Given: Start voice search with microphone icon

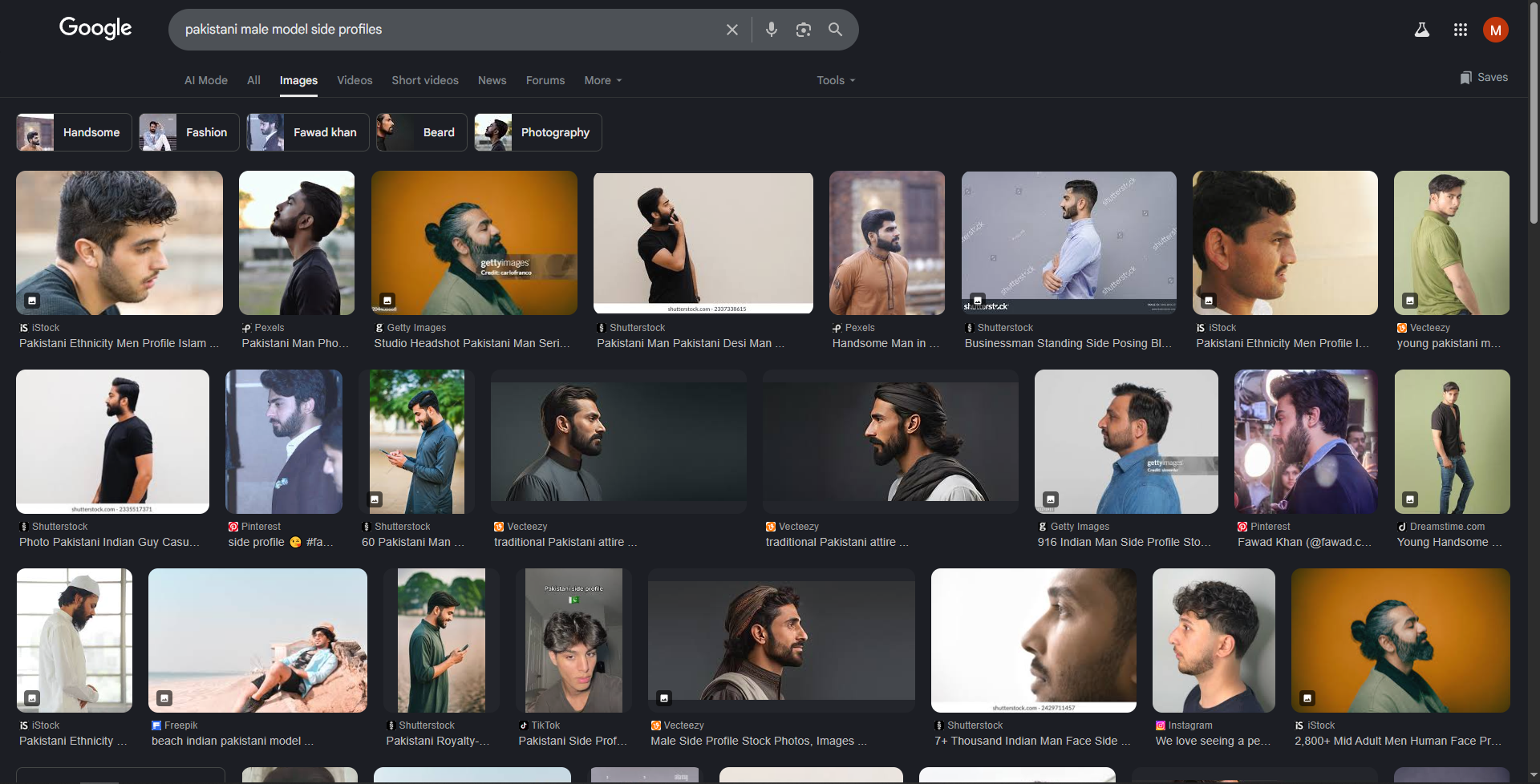Looking at the screenshot, I should [771, 30].
